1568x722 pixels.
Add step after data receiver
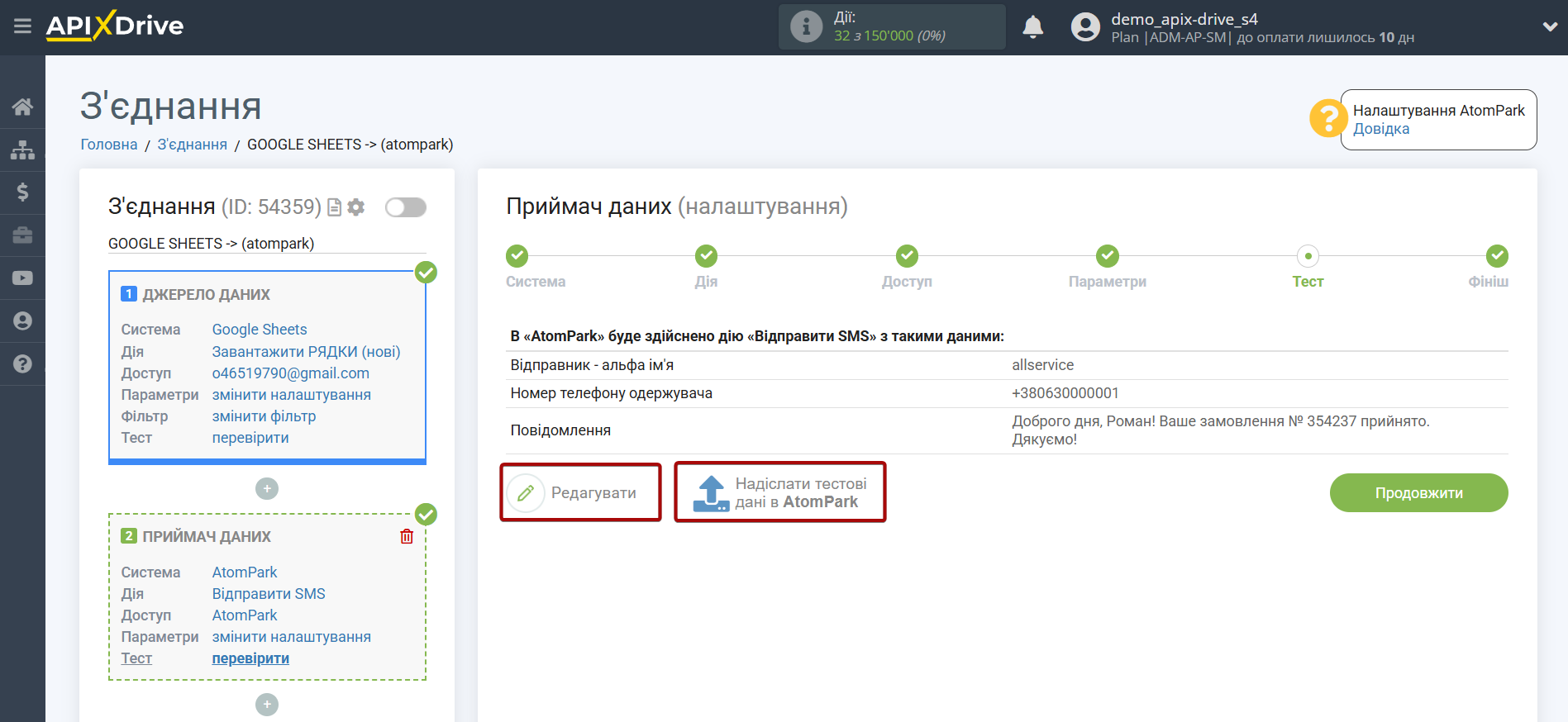click(267, 705)
